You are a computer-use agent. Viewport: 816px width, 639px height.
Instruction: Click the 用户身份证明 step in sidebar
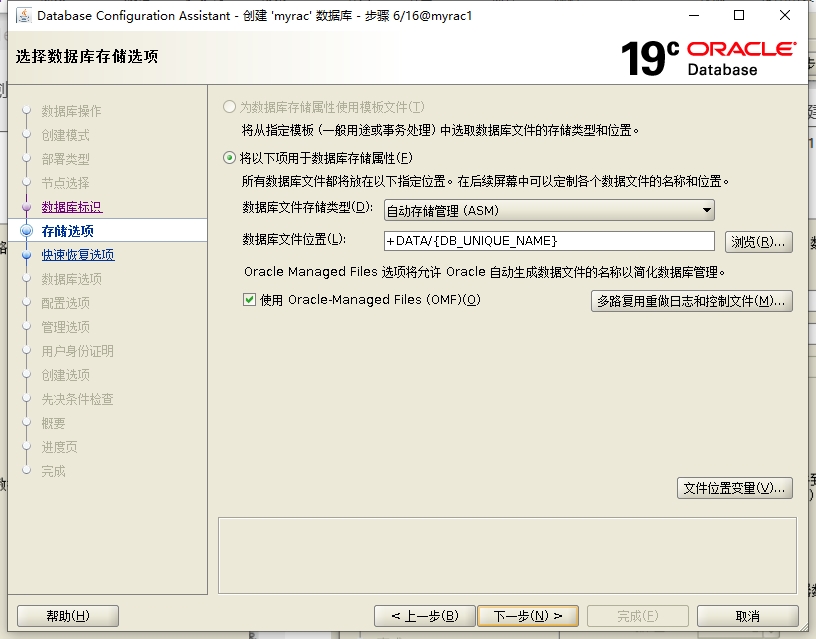coord(78,351)
